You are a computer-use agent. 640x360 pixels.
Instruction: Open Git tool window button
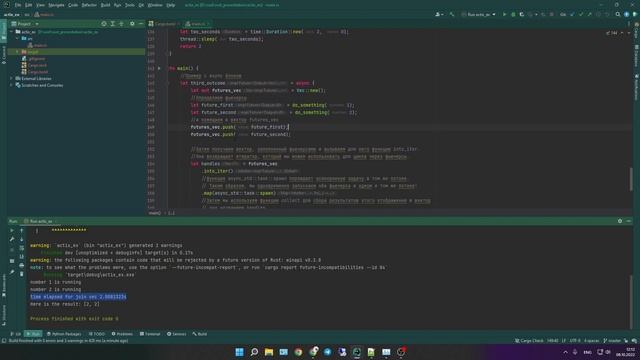point(16,334)
